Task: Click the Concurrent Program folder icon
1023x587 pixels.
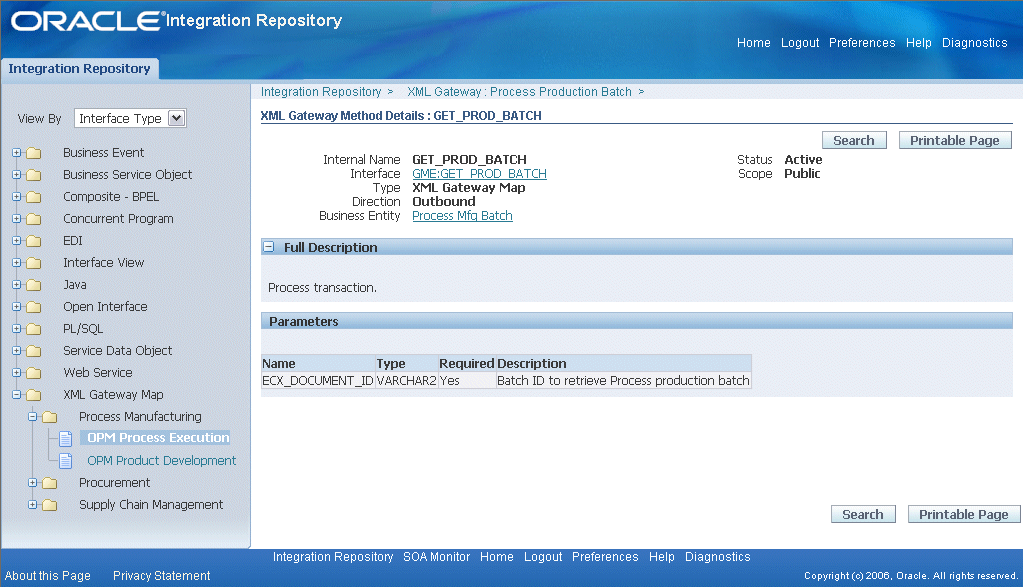Action: (34, 219)
